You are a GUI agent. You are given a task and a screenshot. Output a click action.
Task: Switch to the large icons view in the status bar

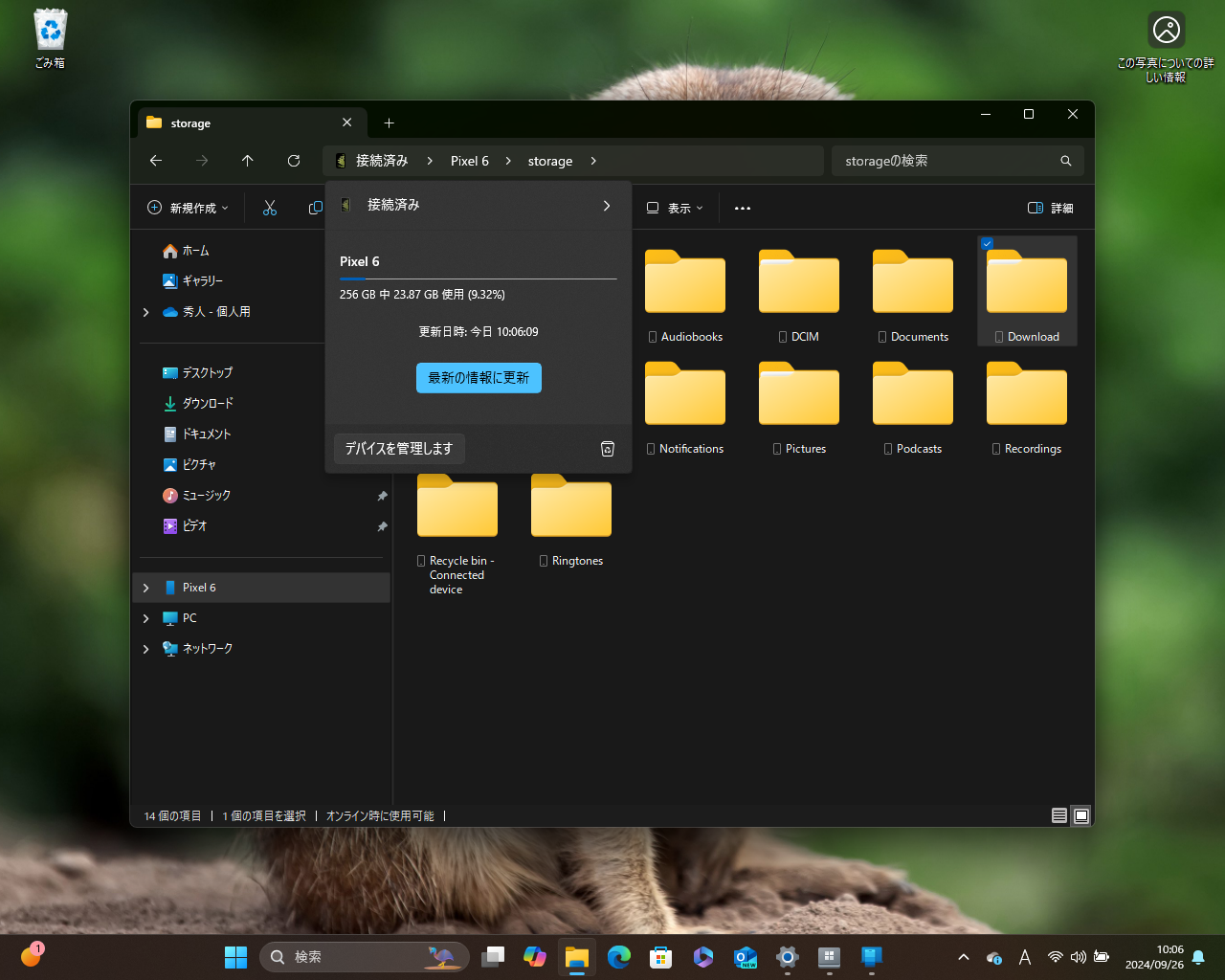coord(1081,815)
